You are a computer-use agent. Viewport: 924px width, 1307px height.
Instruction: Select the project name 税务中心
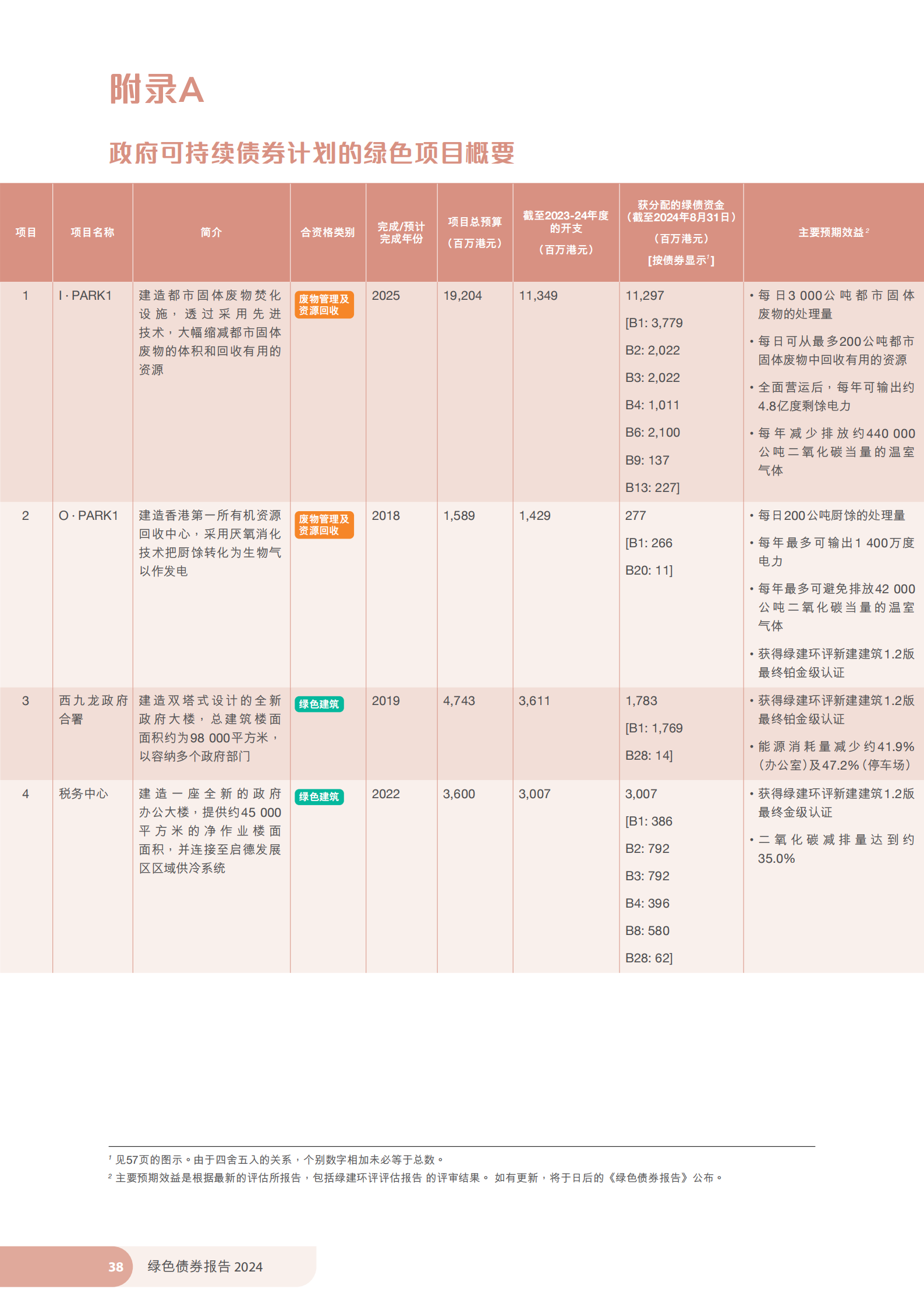[83, 794]
